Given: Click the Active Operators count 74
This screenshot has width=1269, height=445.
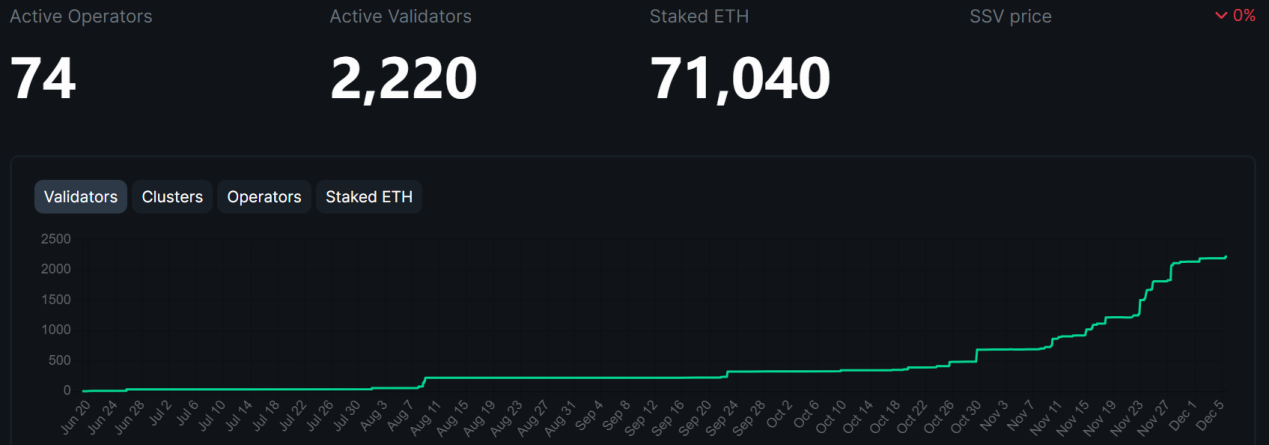Looking at the screenshot, I should [x=43, y=78].
